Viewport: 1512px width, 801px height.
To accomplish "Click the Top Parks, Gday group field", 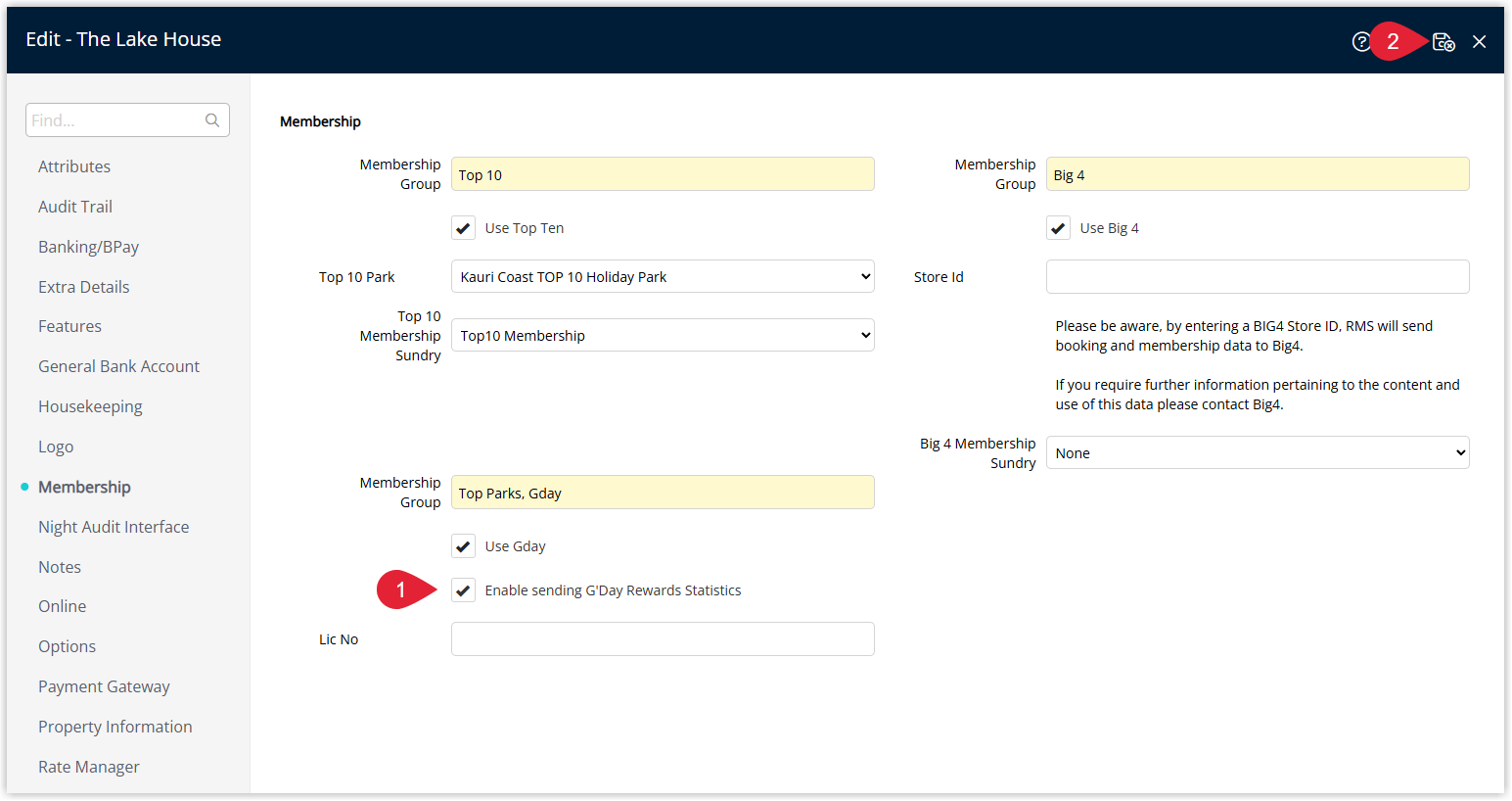I will tap(663, 493).
